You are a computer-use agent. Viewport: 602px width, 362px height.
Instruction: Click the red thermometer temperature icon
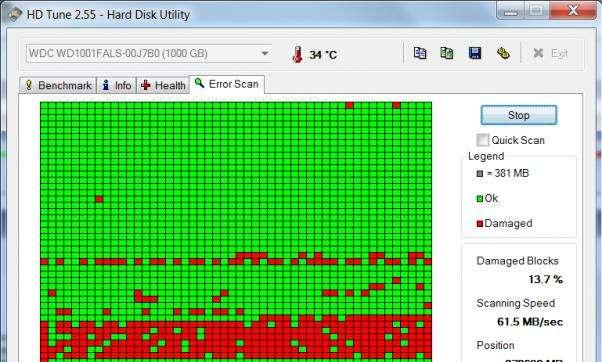click(x=297, y=55)
